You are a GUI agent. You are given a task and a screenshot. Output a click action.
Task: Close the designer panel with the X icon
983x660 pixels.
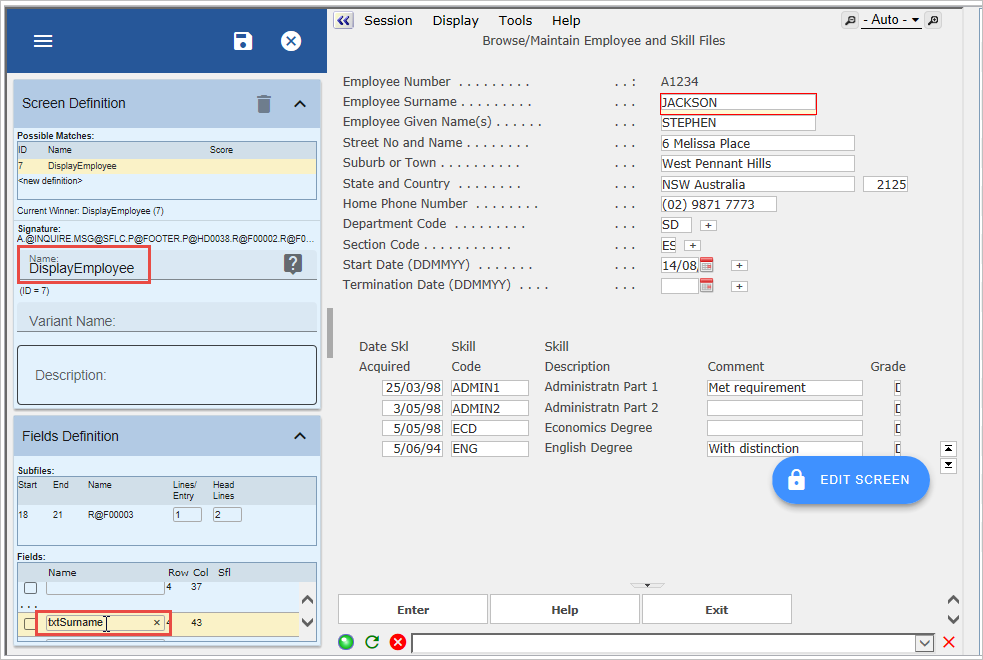point(290,41)
